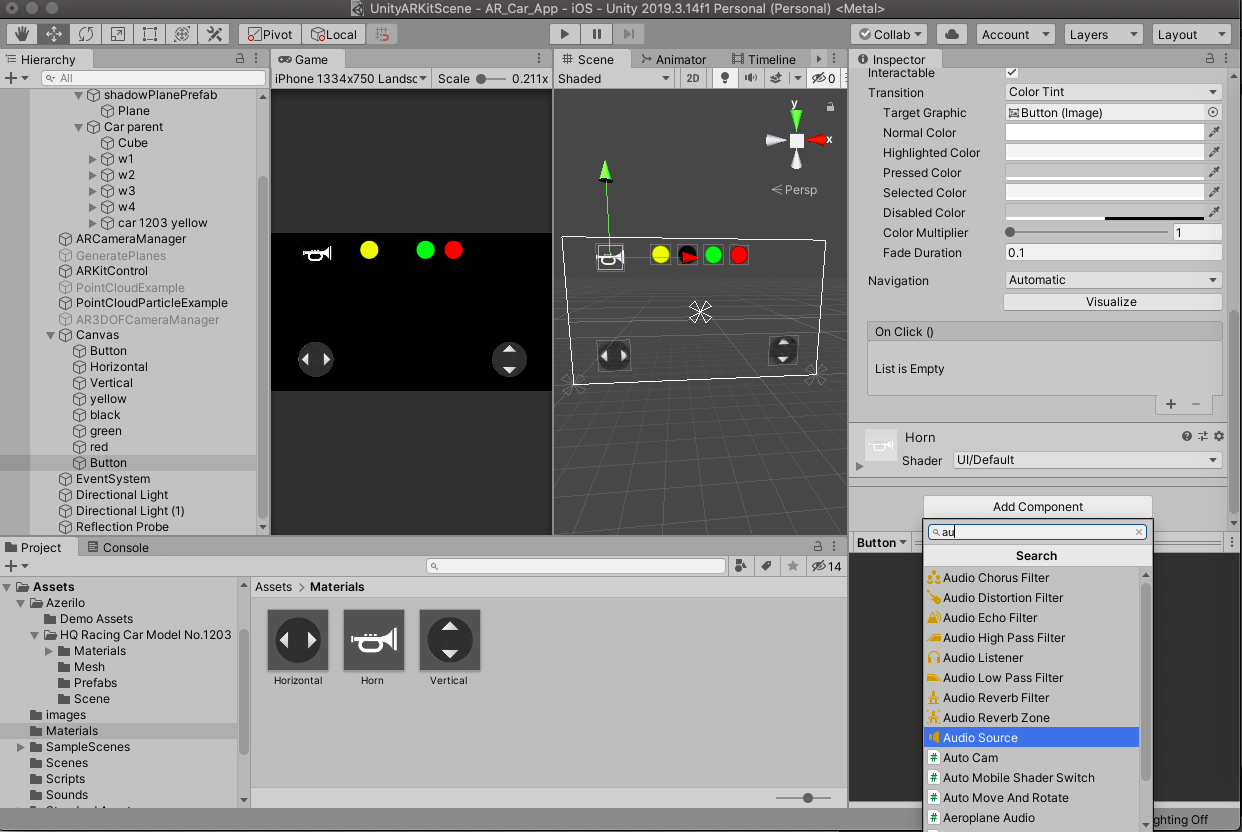Open the Navigation Automatic dropdown
Screen dimensions: 1242x832
click(1113, 280)
